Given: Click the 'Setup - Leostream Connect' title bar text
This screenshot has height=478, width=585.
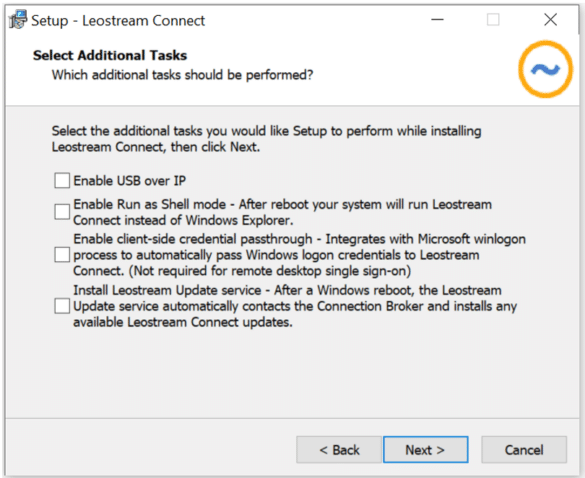Looking at the screenshot, I should coord(118,21).
